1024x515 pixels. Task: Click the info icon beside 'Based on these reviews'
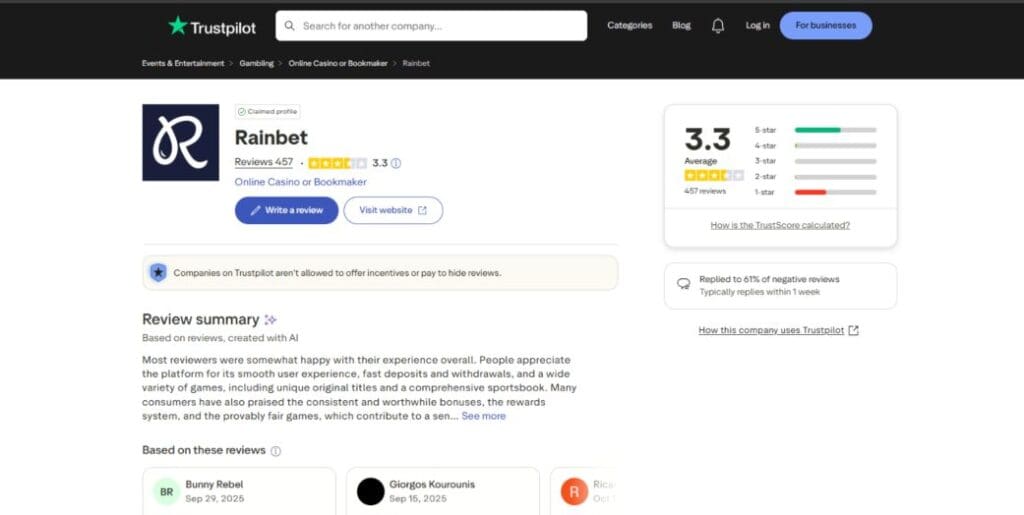[x=276, y=451]
